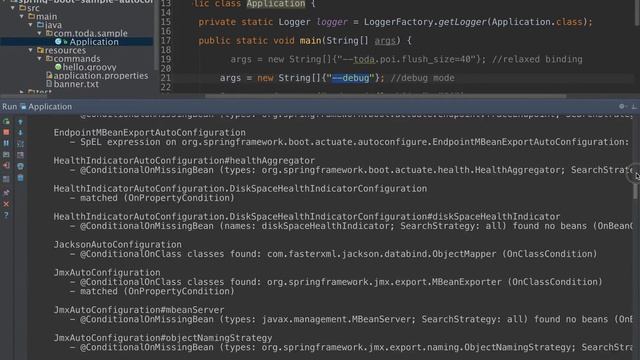Stop the running process with red square
Viewport: 640px width, 360px height.
(x=6, y=132)
